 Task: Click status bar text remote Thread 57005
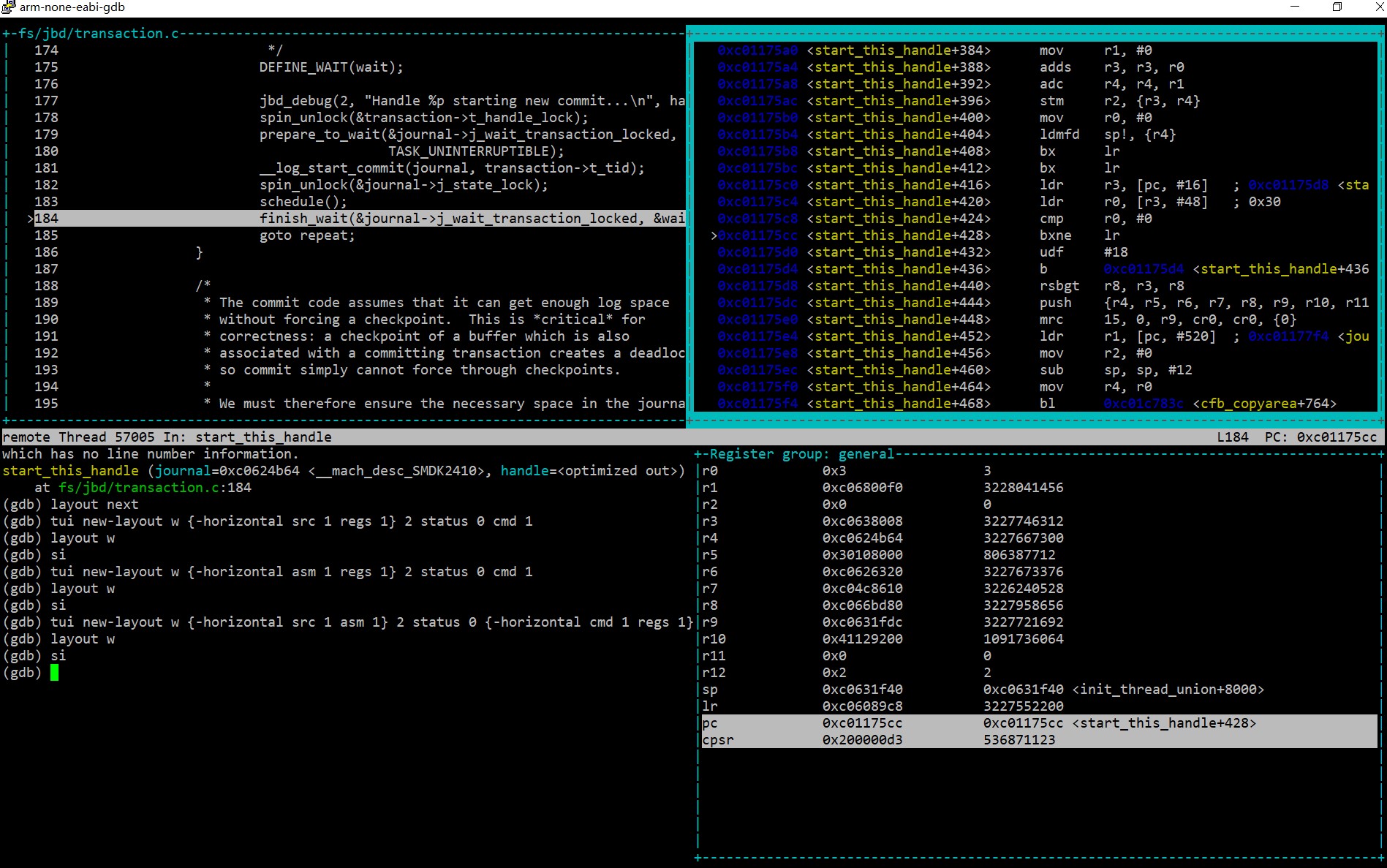(78, 437)
